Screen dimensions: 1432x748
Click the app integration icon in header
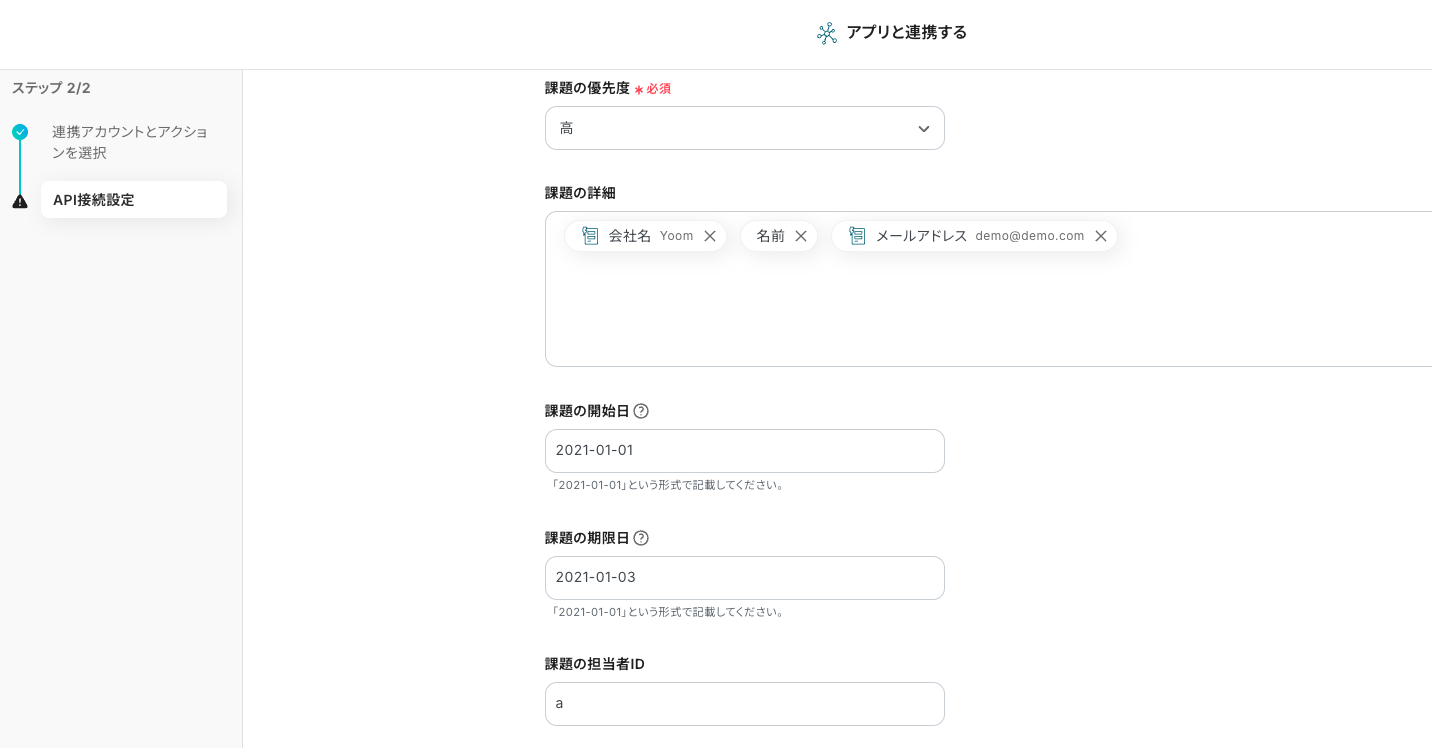click(826, 33)
